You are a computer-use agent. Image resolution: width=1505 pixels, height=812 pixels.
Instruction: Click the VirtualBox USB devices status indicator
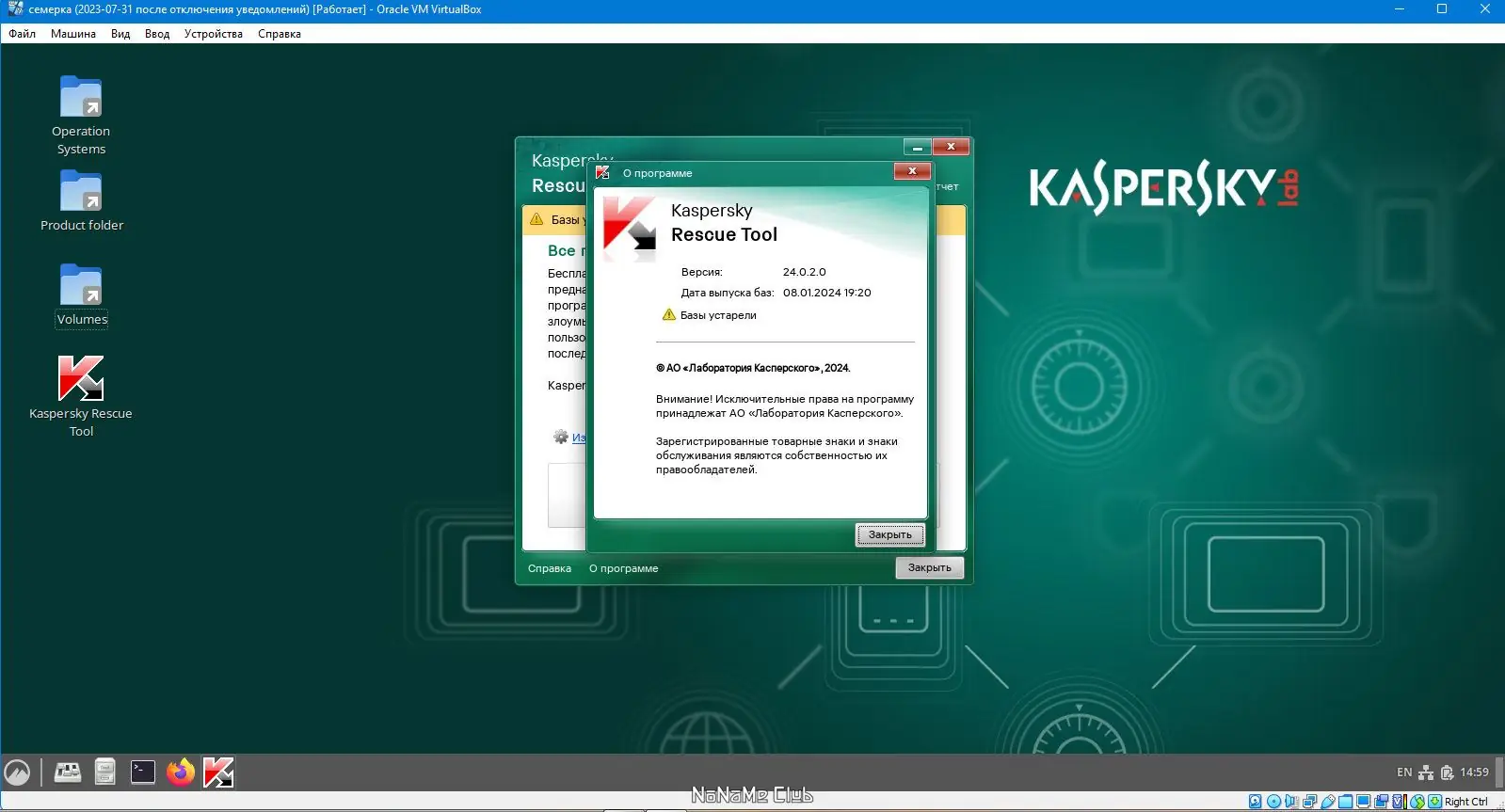click(1328, 802)
